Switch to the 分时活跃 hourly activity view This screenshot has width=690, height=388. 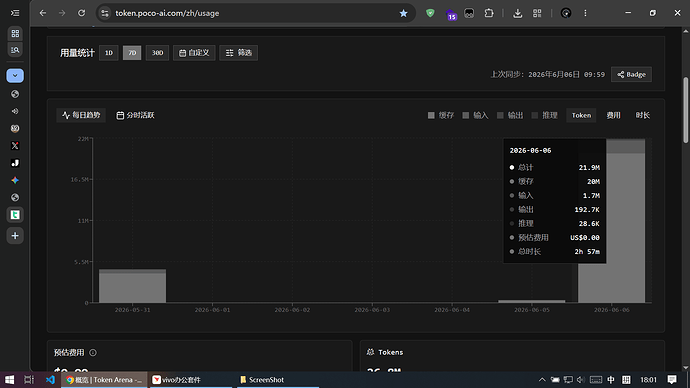tap(136, 115)
